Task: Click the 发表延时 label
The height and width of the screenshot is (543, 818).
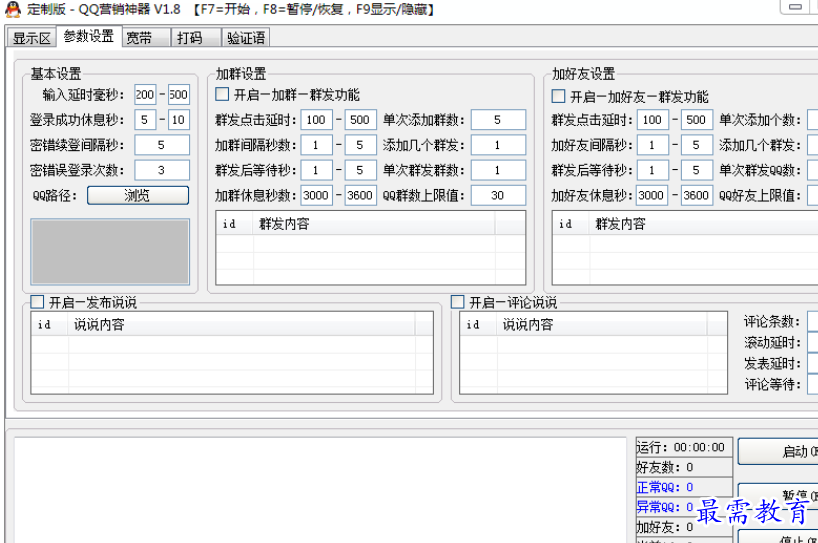Action: (772, 364)
